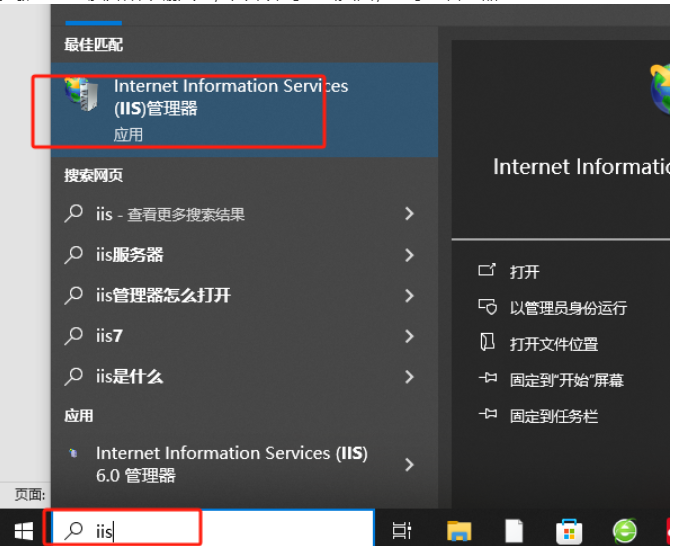Expand the 'iis服务器' suggestion chevron
Screen dimensions: 675x546
(x=409, y=255)
